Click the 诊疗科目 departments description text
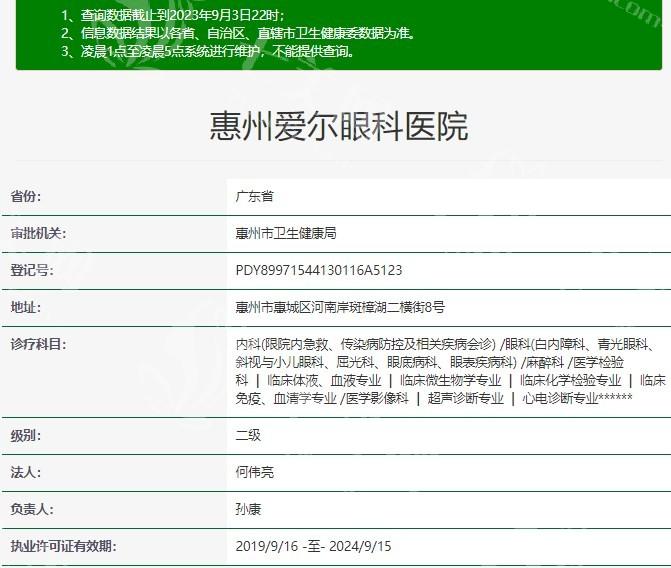Viewport: 671px width, 568px height. (451, 371)
